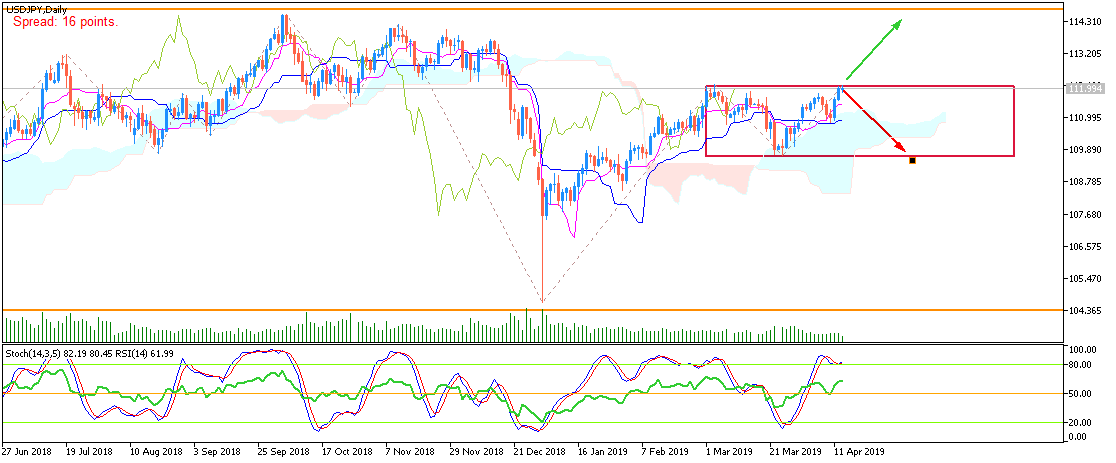This screenshot has width=1116, height=463.
Task: Click the 11 Apr 2019 date label
Action: coord(858,452)
